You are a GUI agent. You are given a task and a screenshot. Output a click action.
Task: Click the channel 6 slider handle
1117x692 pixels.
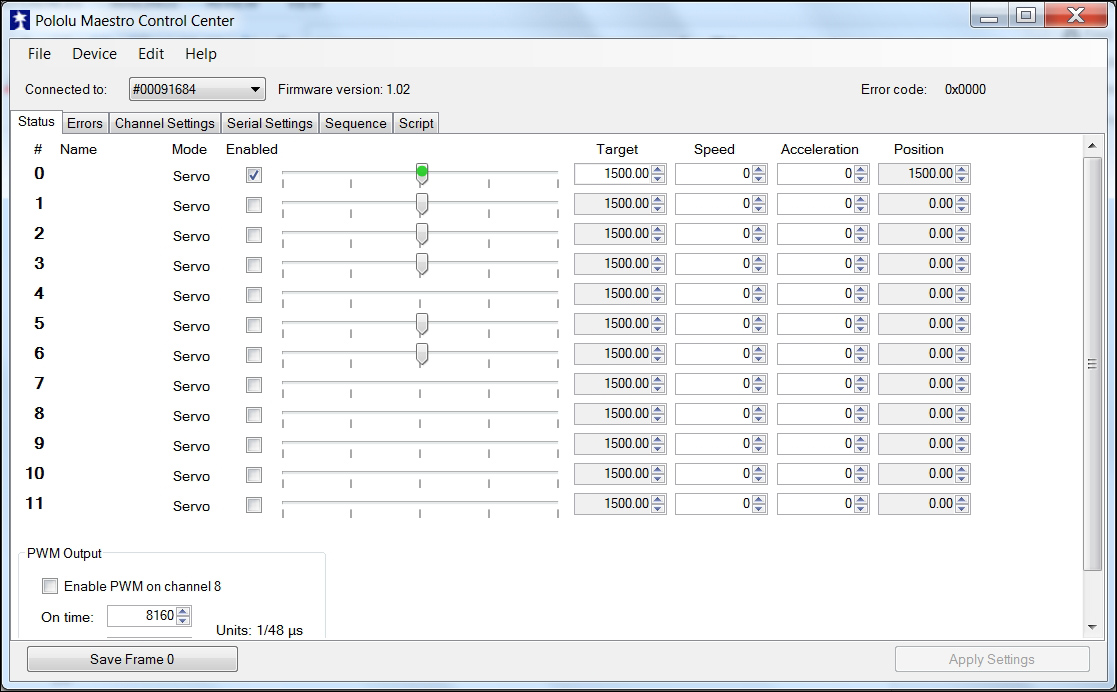tap(422, 353)
